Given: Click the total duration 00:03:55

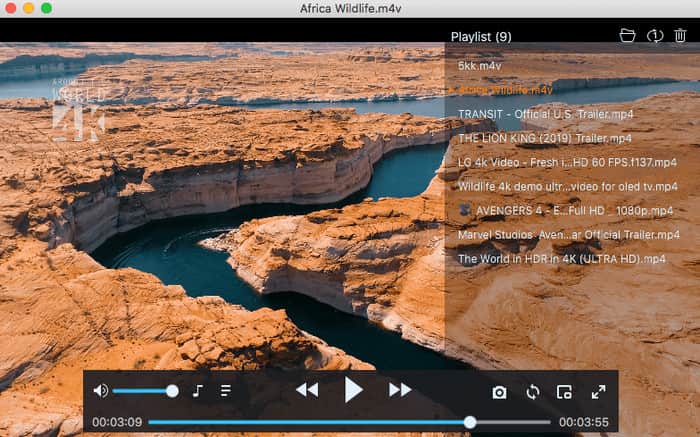Looking at the screenshot, I should tap(584, 422).
